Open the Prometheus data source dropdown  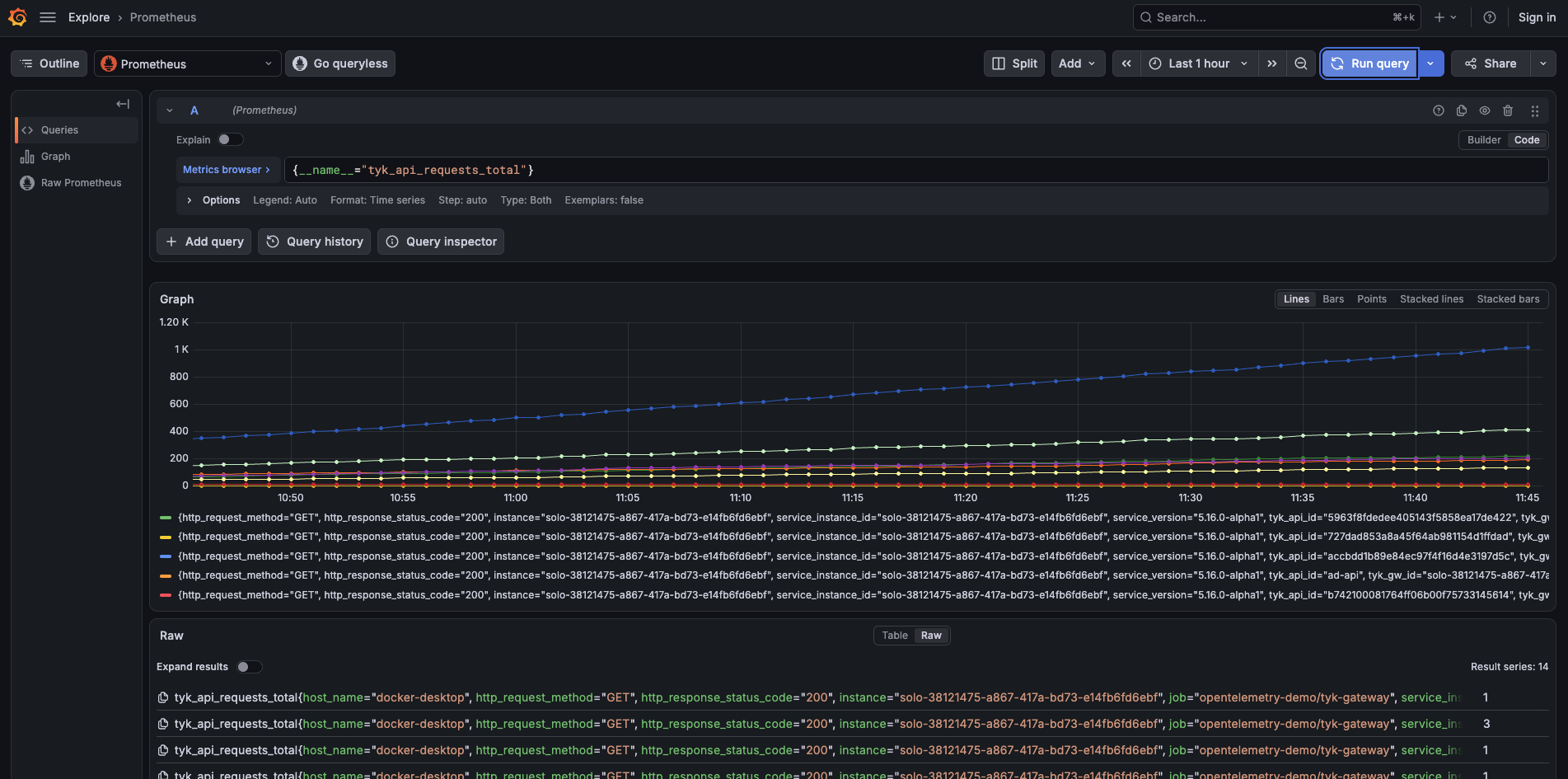click(188, 63)
